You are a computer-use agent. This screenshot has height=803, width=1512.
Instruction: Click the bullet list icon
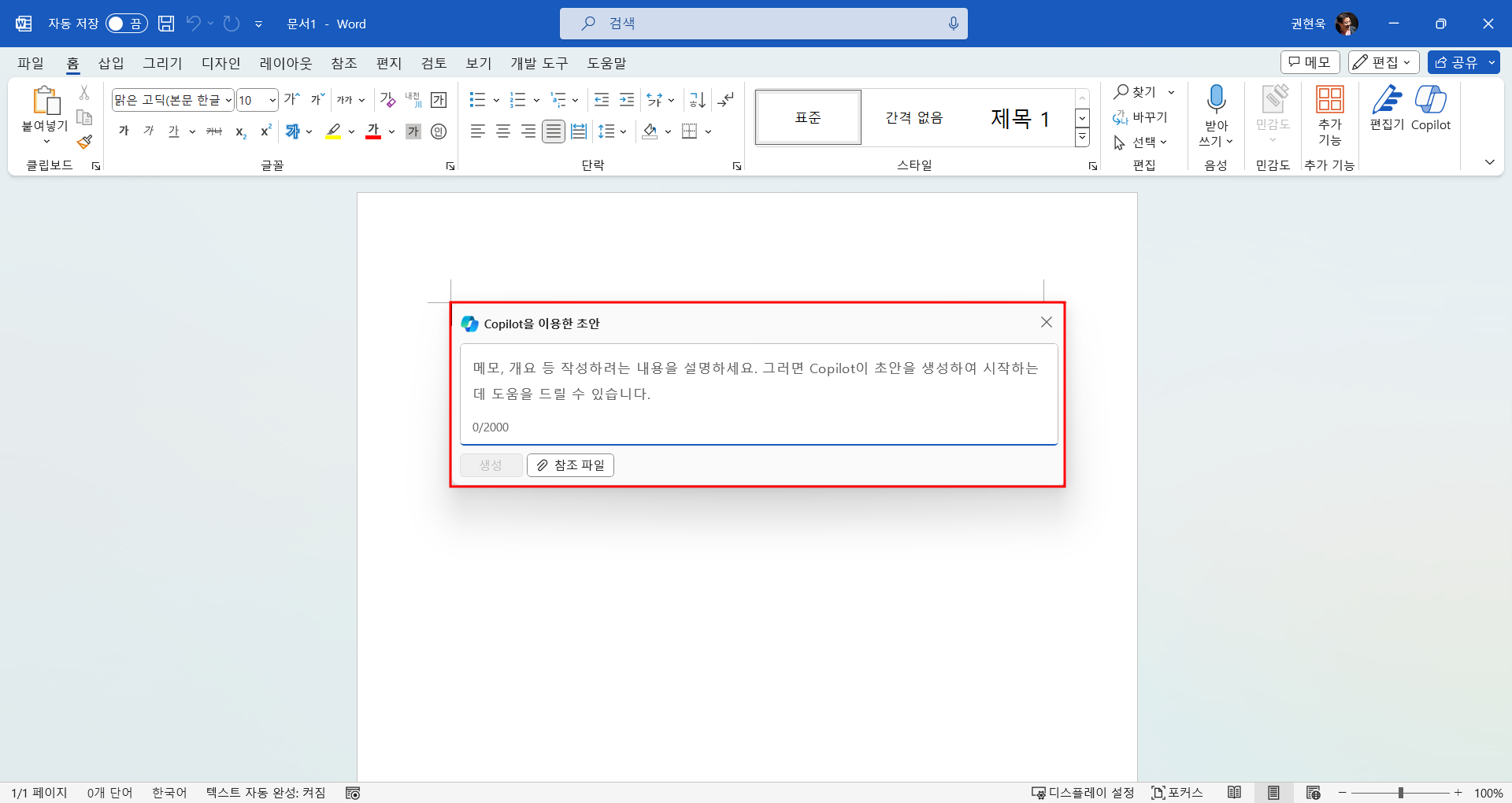click(477, 100)
